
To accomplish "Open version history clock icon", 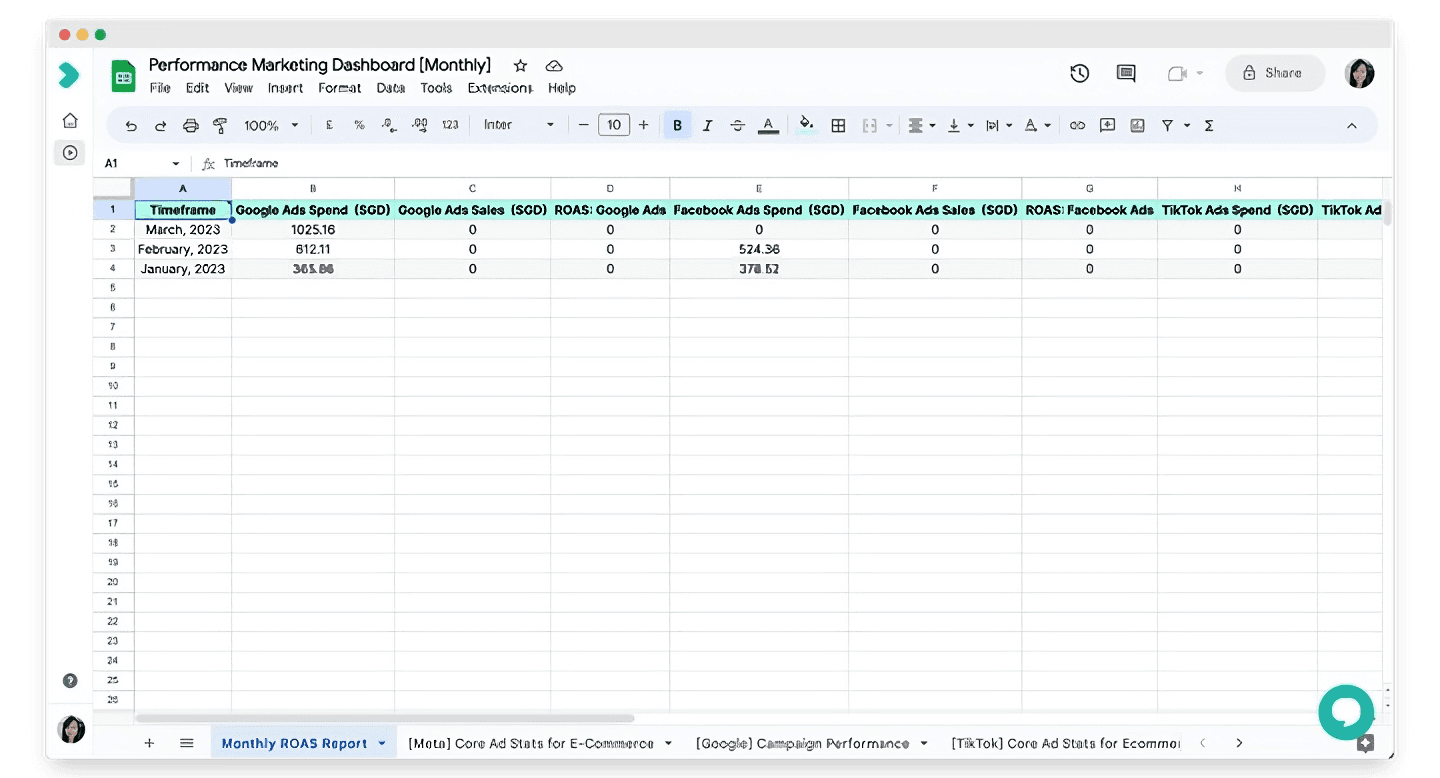I will pos(1079,73).
